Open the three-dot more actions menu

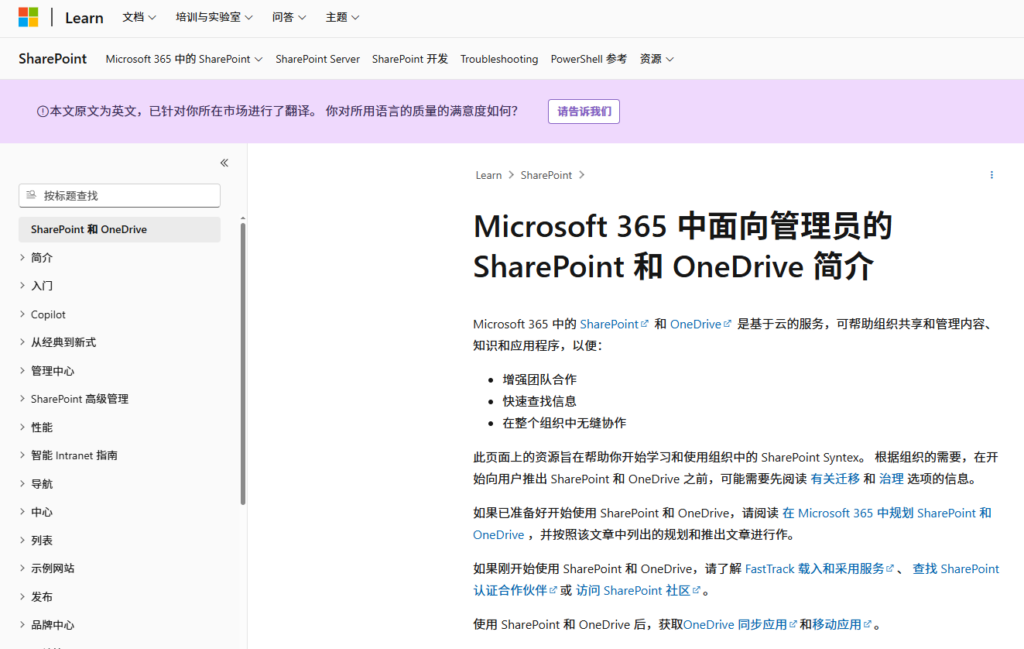[991, 175]
